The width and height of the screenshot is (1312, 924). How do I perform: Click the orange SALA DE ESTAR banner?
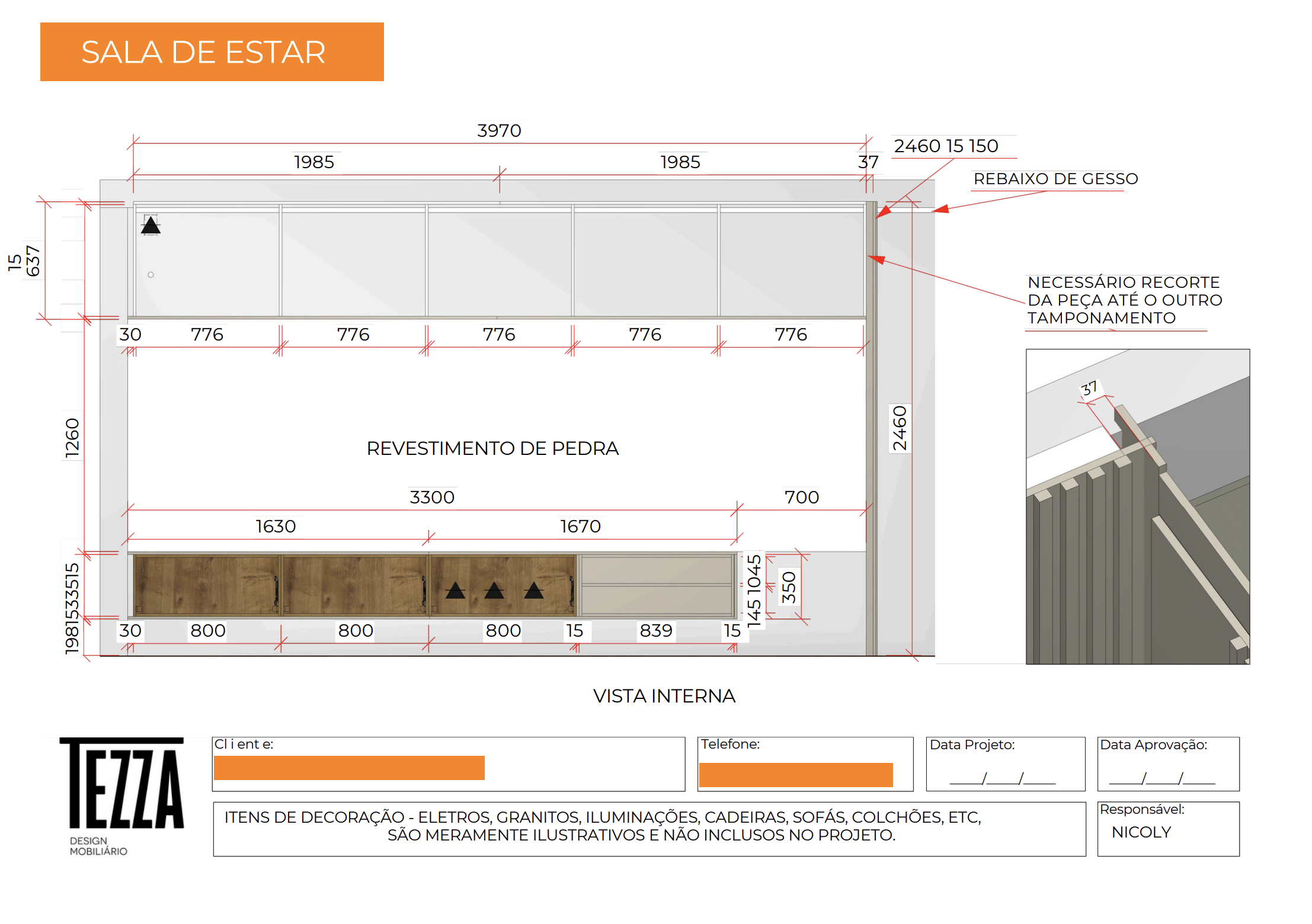coord(212,52)
